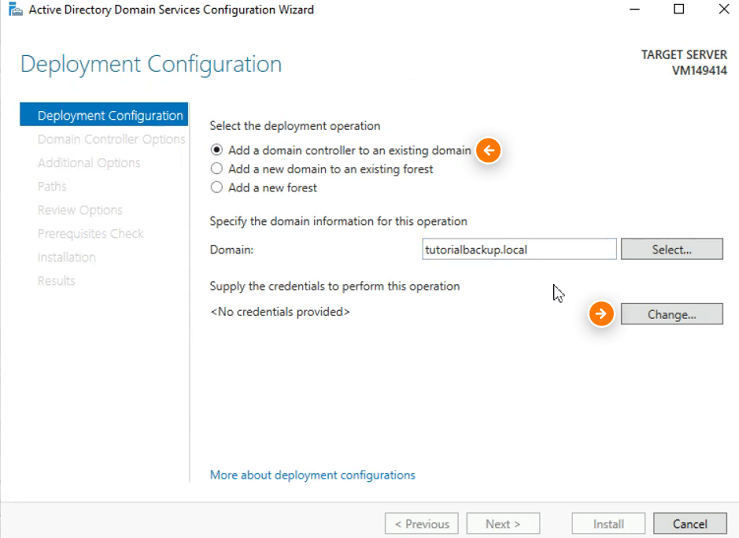Switch to the Paths step
The height and width of the screenshot is (538, 739).
tap(52, 186)
